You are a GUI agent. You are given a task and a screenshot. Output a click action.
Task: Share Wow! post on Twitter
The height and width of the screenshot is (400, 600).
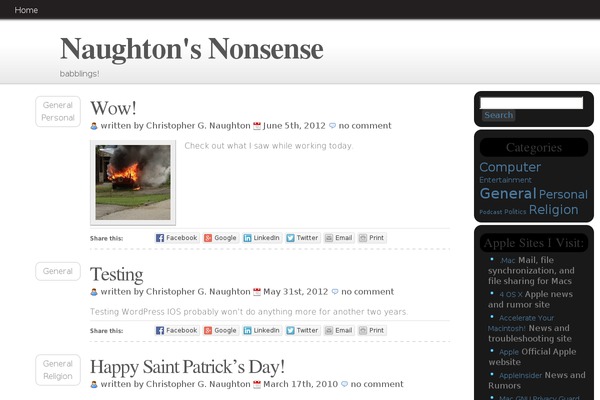pos(302,238)
